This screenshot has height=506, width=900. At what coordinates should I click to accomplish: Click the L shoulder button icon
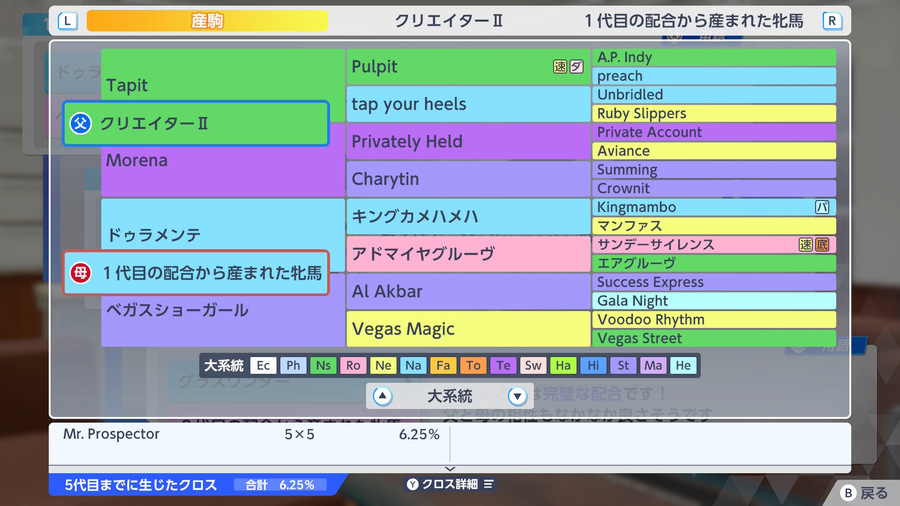[68, 21]
